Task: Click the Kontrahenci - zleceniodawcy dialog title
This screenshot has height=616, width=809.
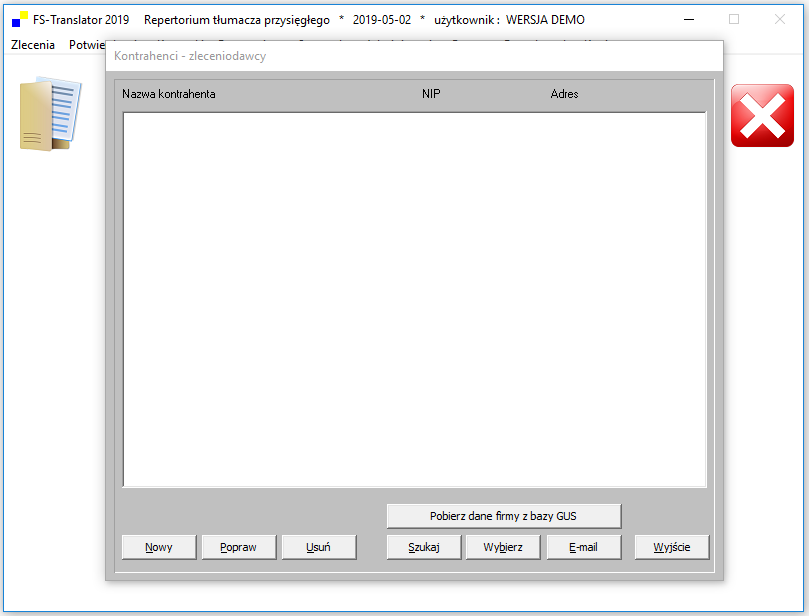Action: tap(190, 56)
